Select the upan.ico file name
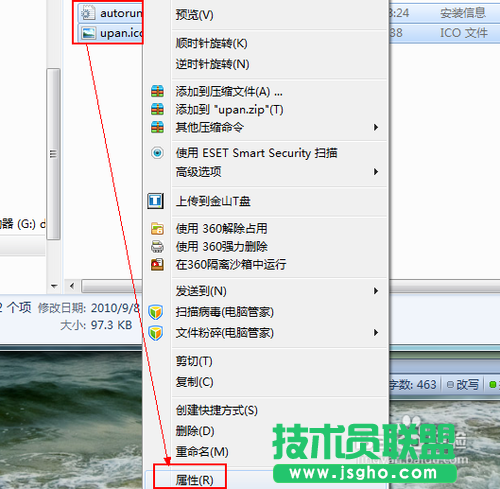500x489 pixels. pos(121,33)
